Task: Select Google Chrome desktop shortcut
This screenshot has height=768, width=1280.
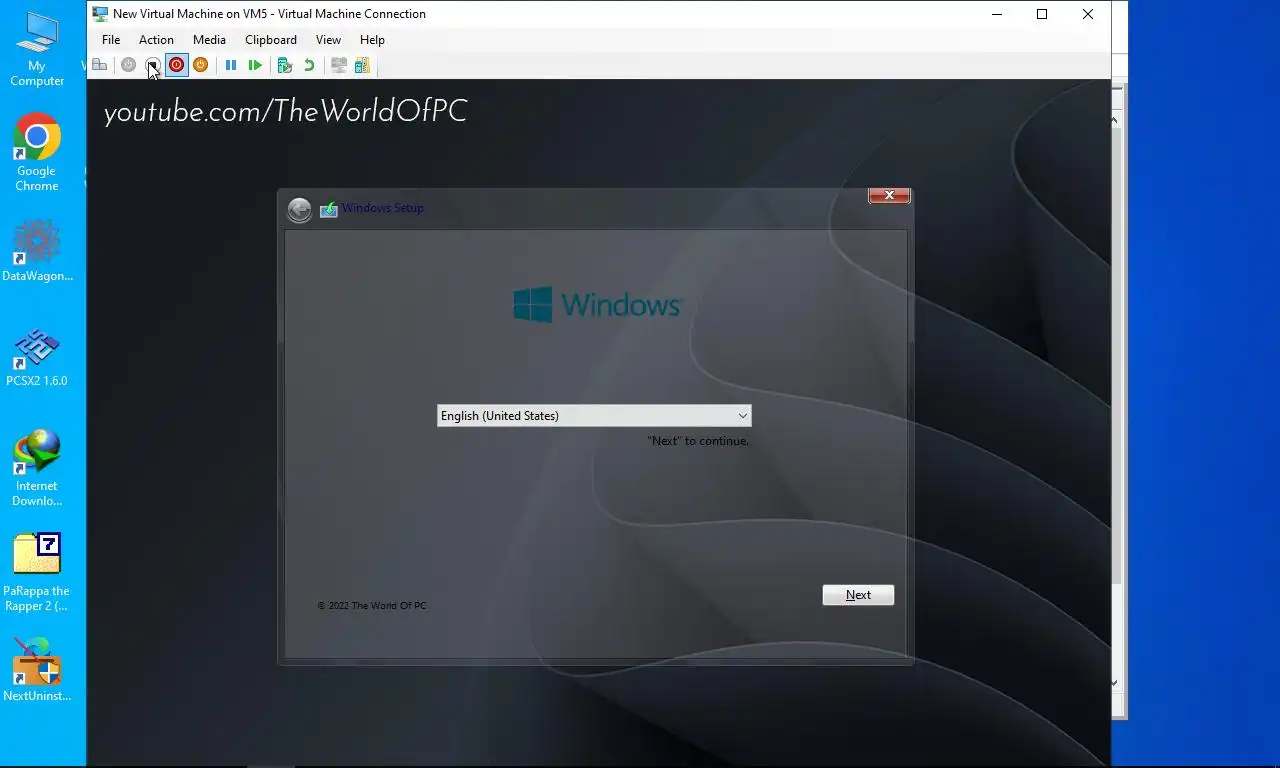Action: point(37,153)
